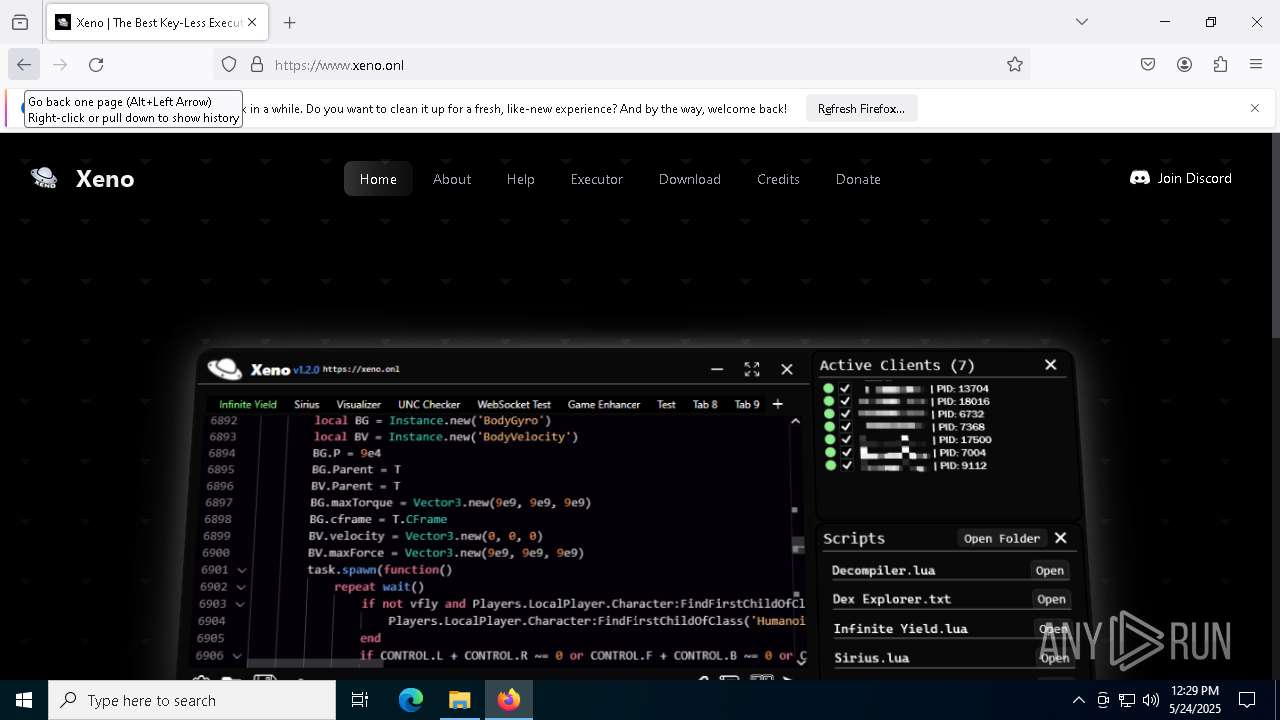Screen dimensions: 1280x720
Task: Open the Home nav item
Action: pos(378,179)
